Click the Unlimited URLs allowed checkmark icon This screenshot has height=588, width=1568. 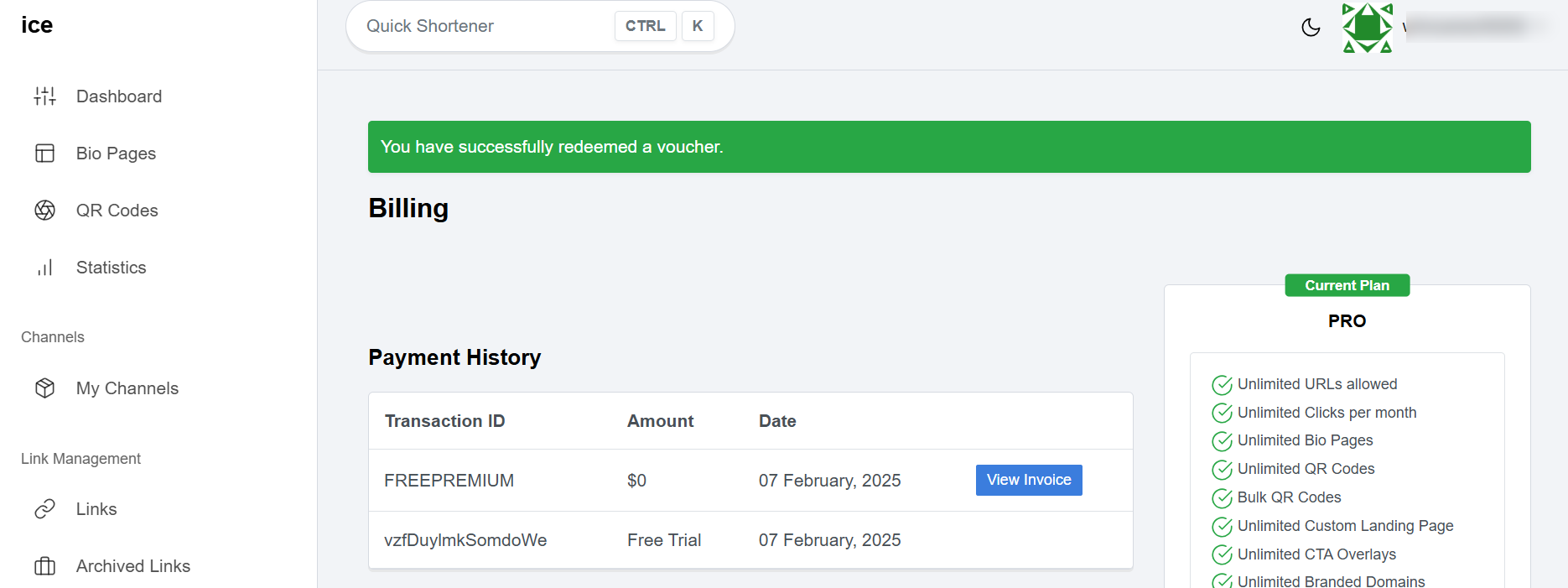pos(1222,385)
